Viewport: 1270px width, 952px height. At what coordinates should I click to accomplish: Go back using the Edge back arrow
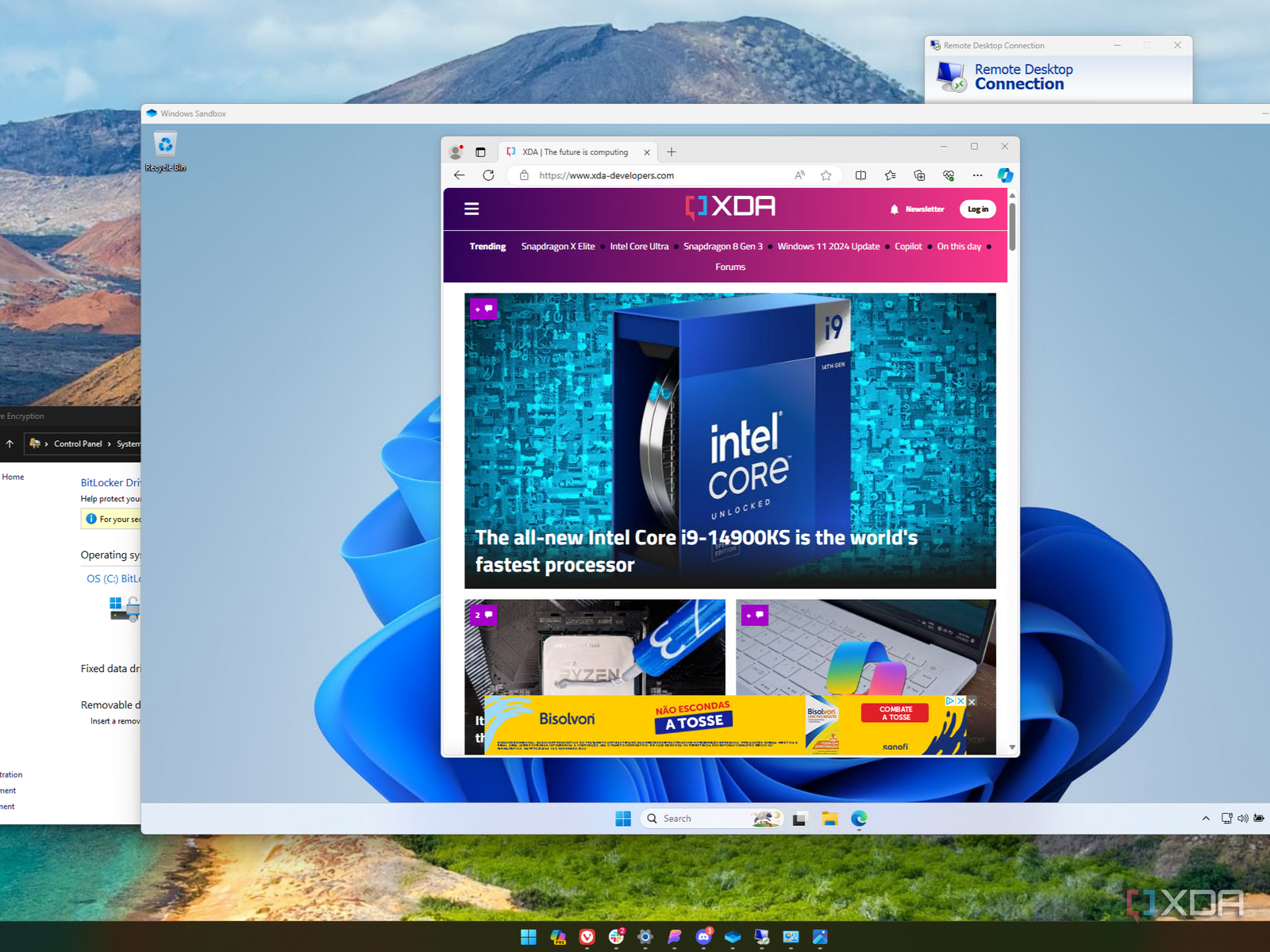click(x=460, y=175)
